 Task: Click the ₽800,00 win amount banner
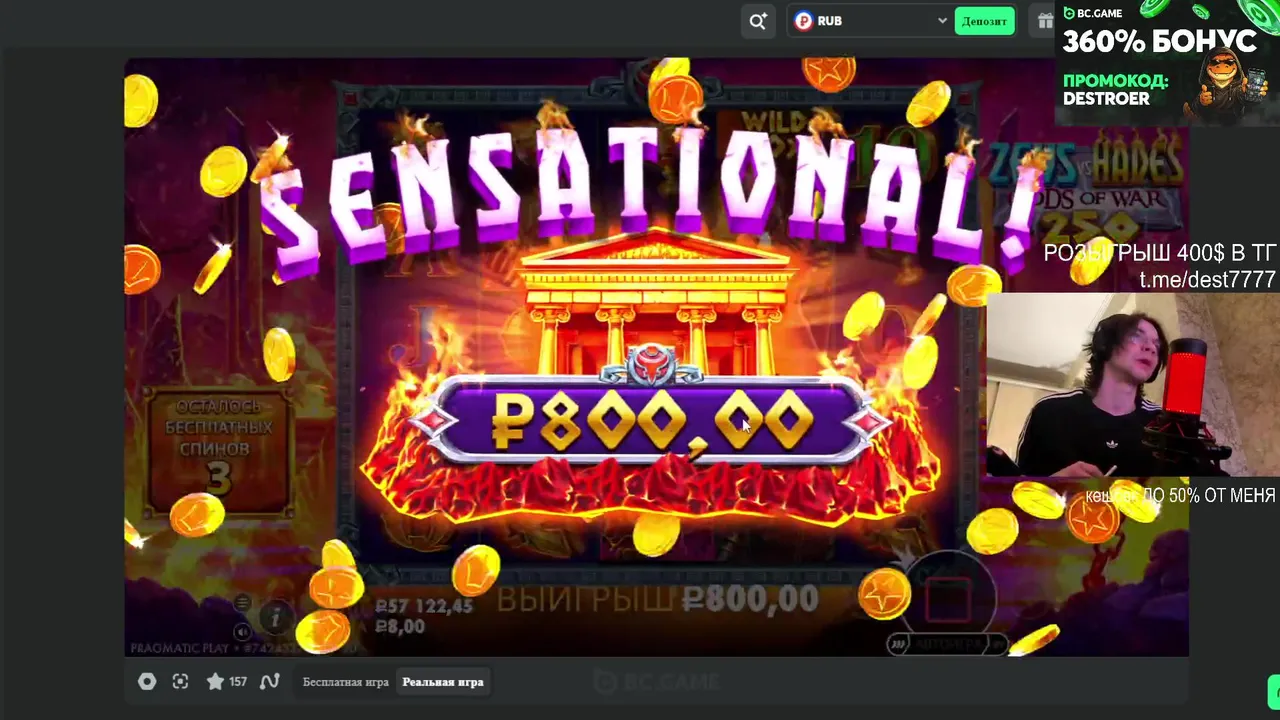tap(652, 421)
